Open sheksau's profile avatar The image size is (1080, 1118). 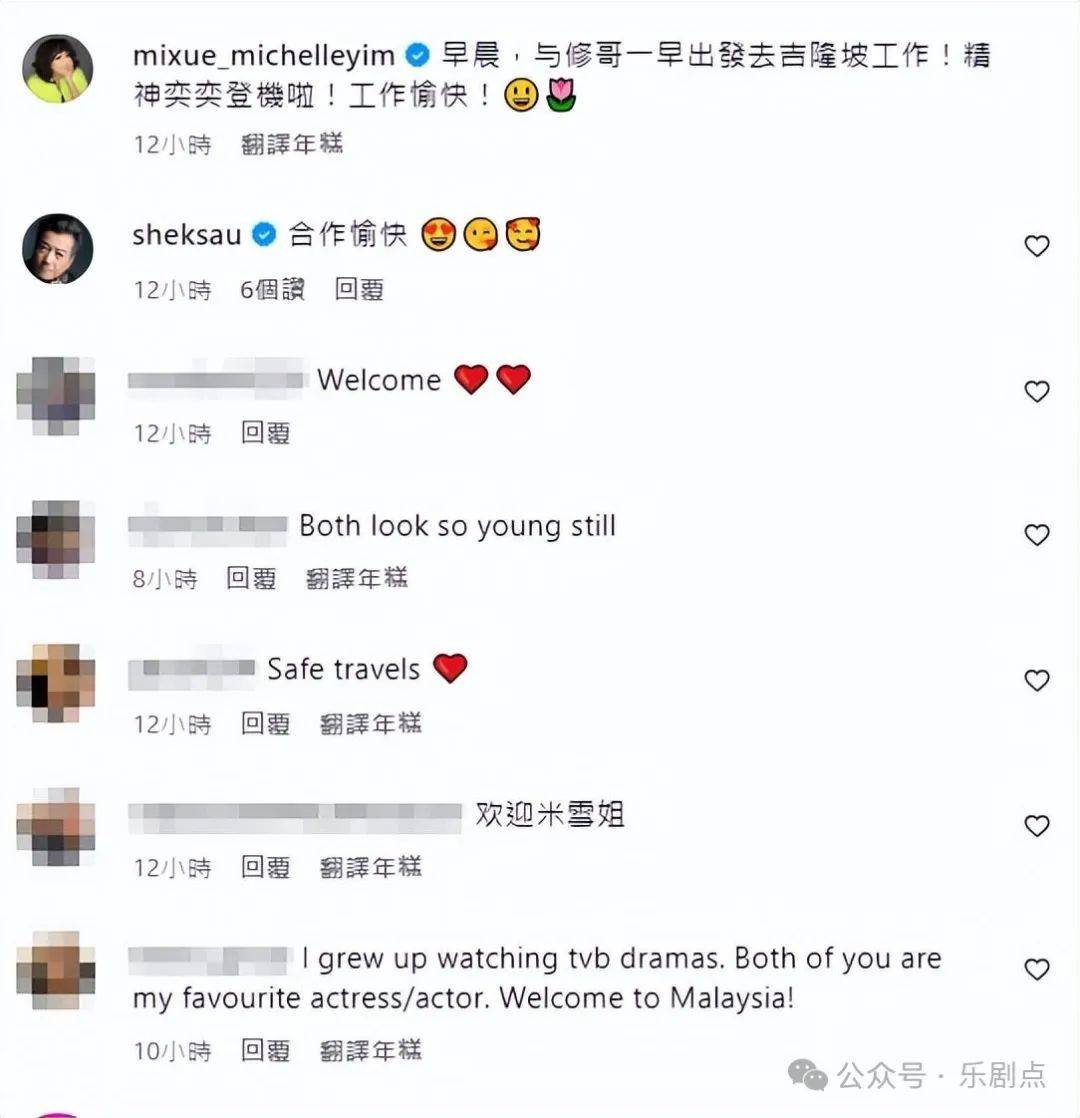coord(58,248)
